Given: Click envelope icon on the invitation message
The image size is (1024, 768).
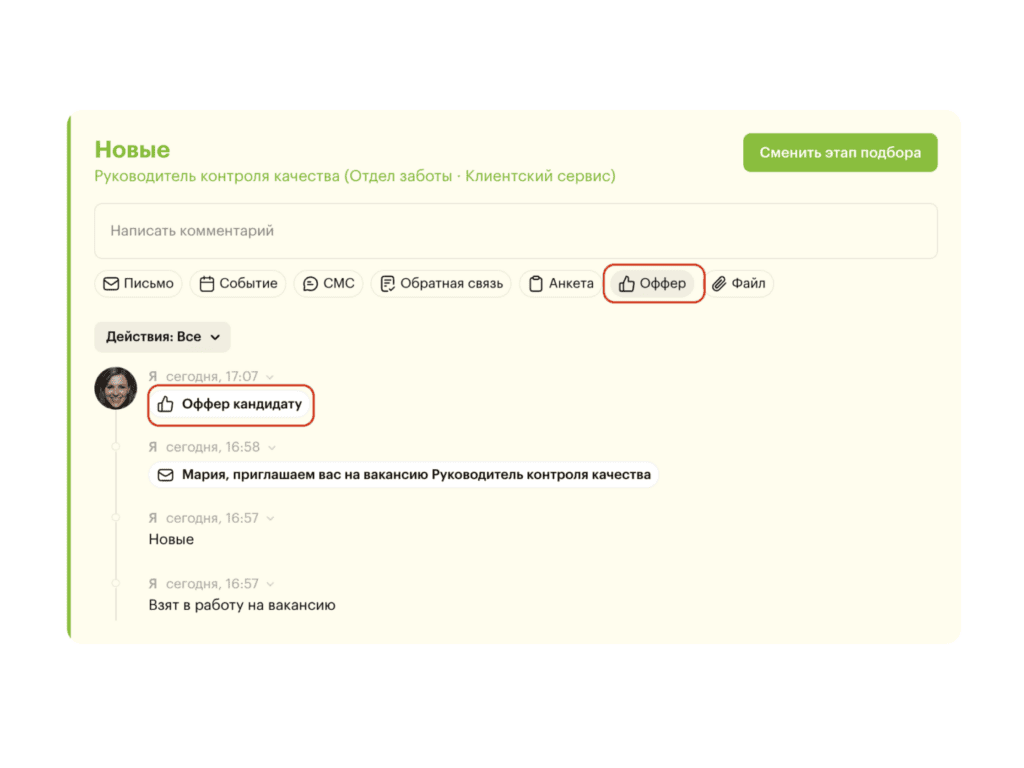Looking at the screenshot, I should pyautogui.click(x=166, y=475).
